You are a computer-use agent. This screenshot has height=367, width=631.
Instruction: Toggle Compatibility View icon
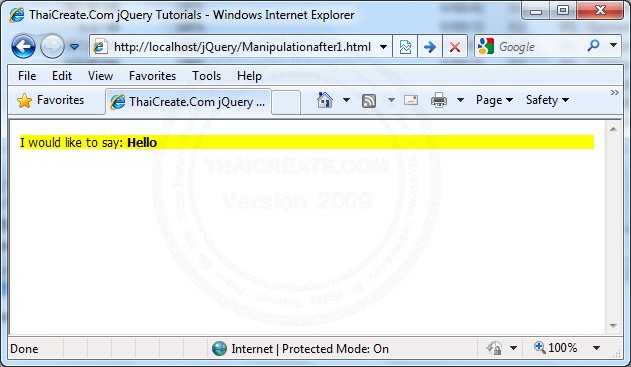tap(405, 47)
